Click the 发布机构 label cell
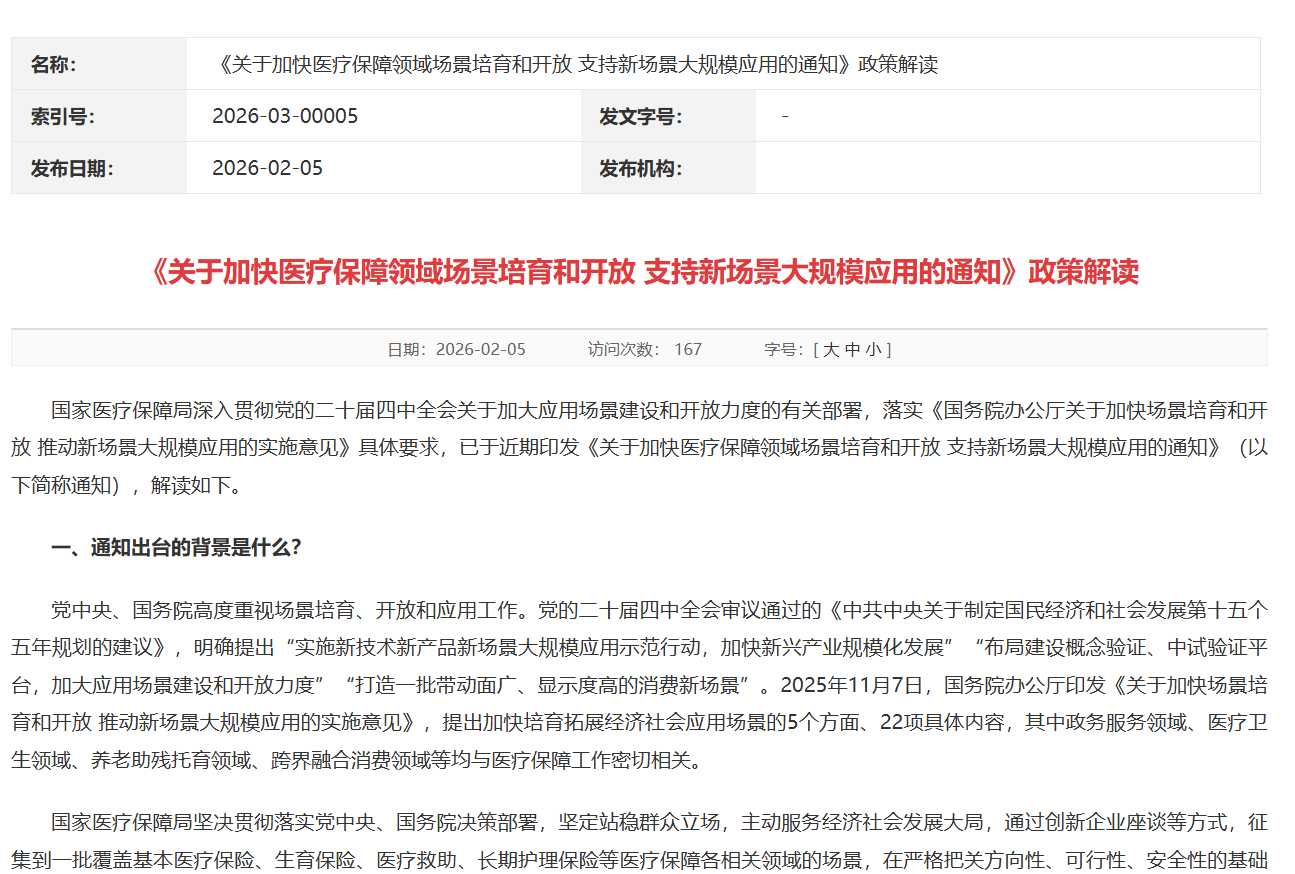 pos(668,168)
